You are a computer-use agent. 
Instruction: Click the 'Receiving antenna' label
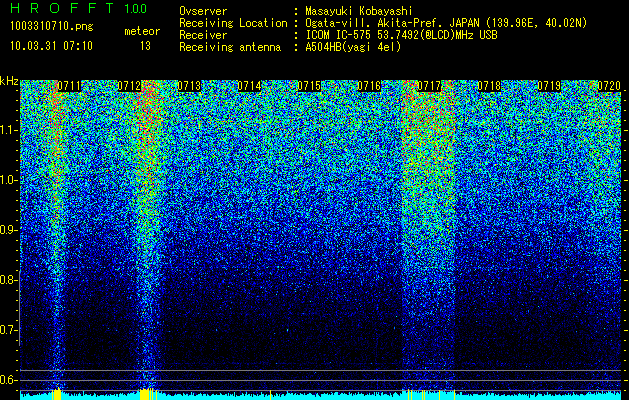click(230, 47)
